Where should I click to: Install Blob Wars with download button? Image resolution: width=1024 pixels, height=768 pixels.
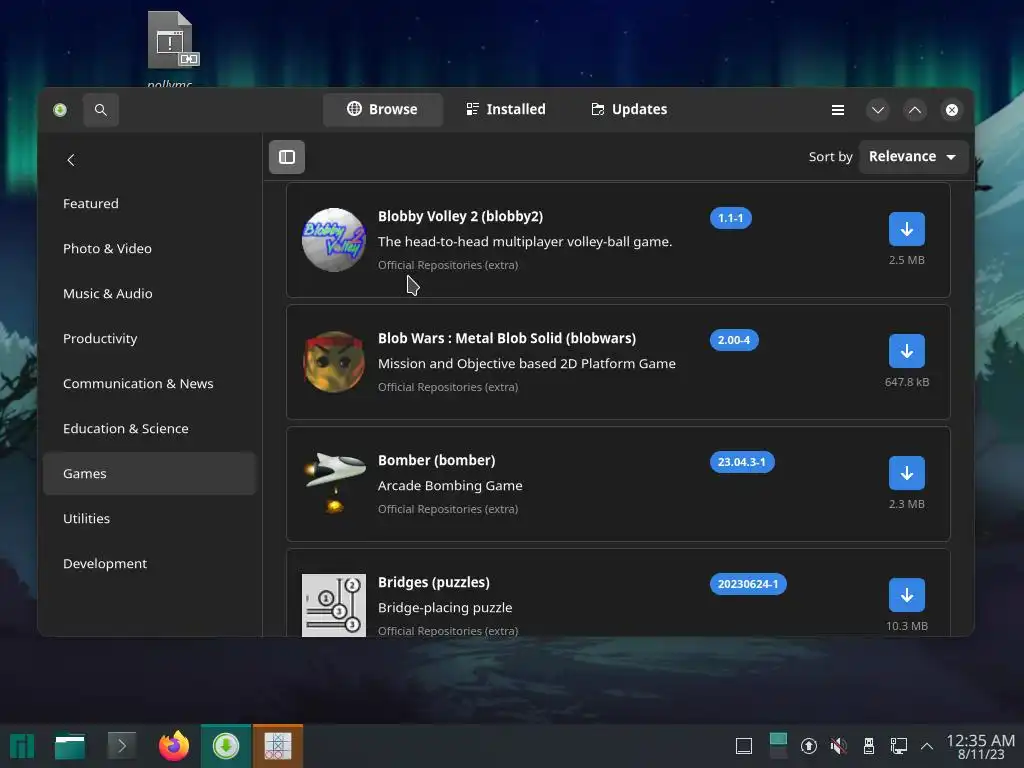click(906, 351)
